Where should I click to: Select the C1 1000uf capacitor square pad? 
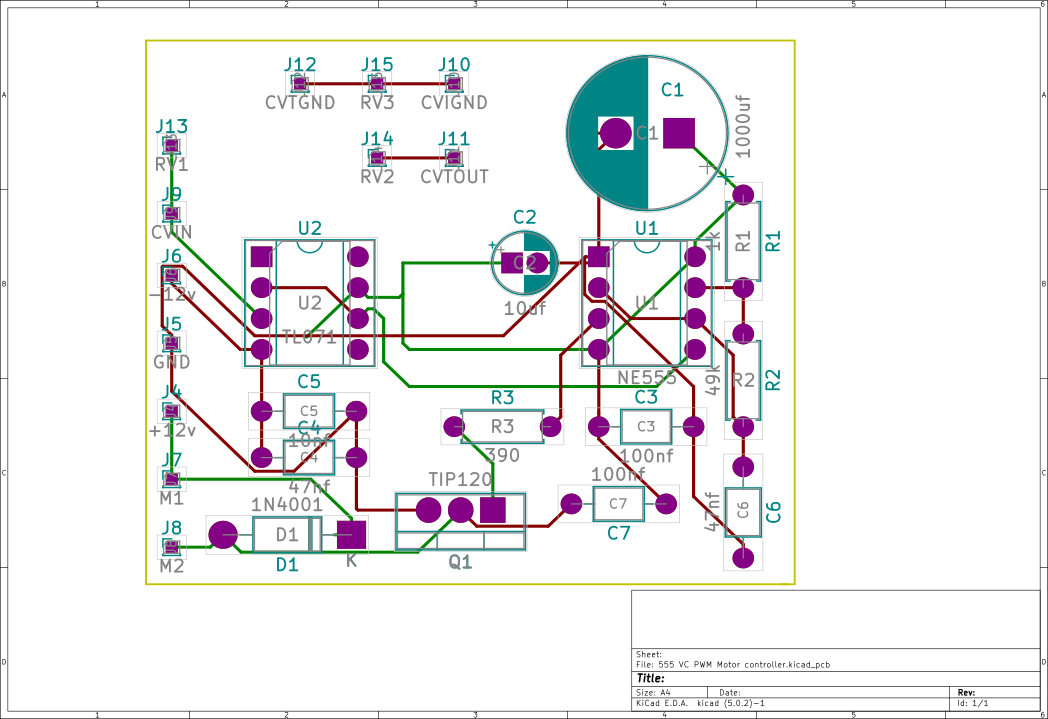coord(678,133)
